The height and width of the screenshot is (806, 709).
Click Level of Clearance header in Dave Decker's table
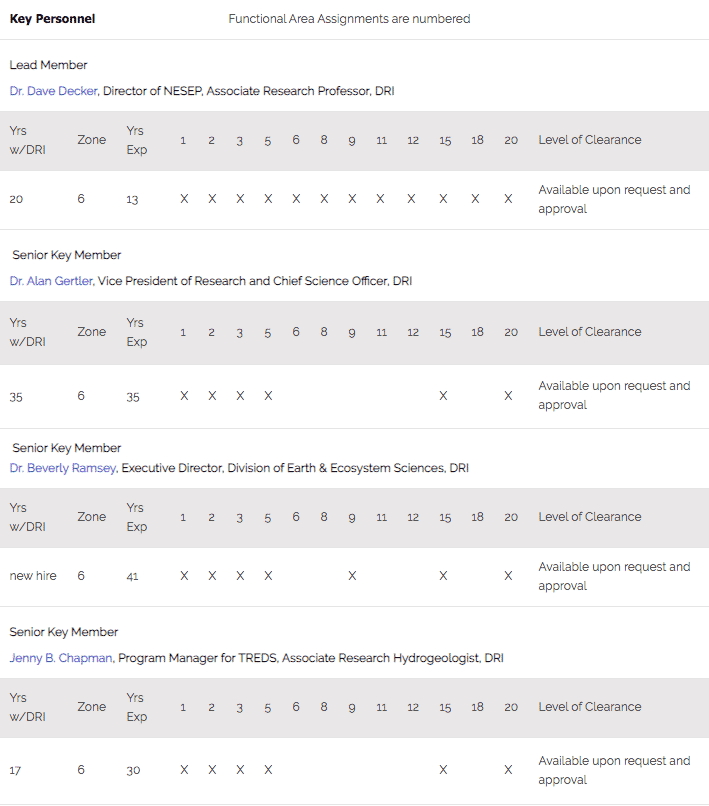tap(589, 140)
